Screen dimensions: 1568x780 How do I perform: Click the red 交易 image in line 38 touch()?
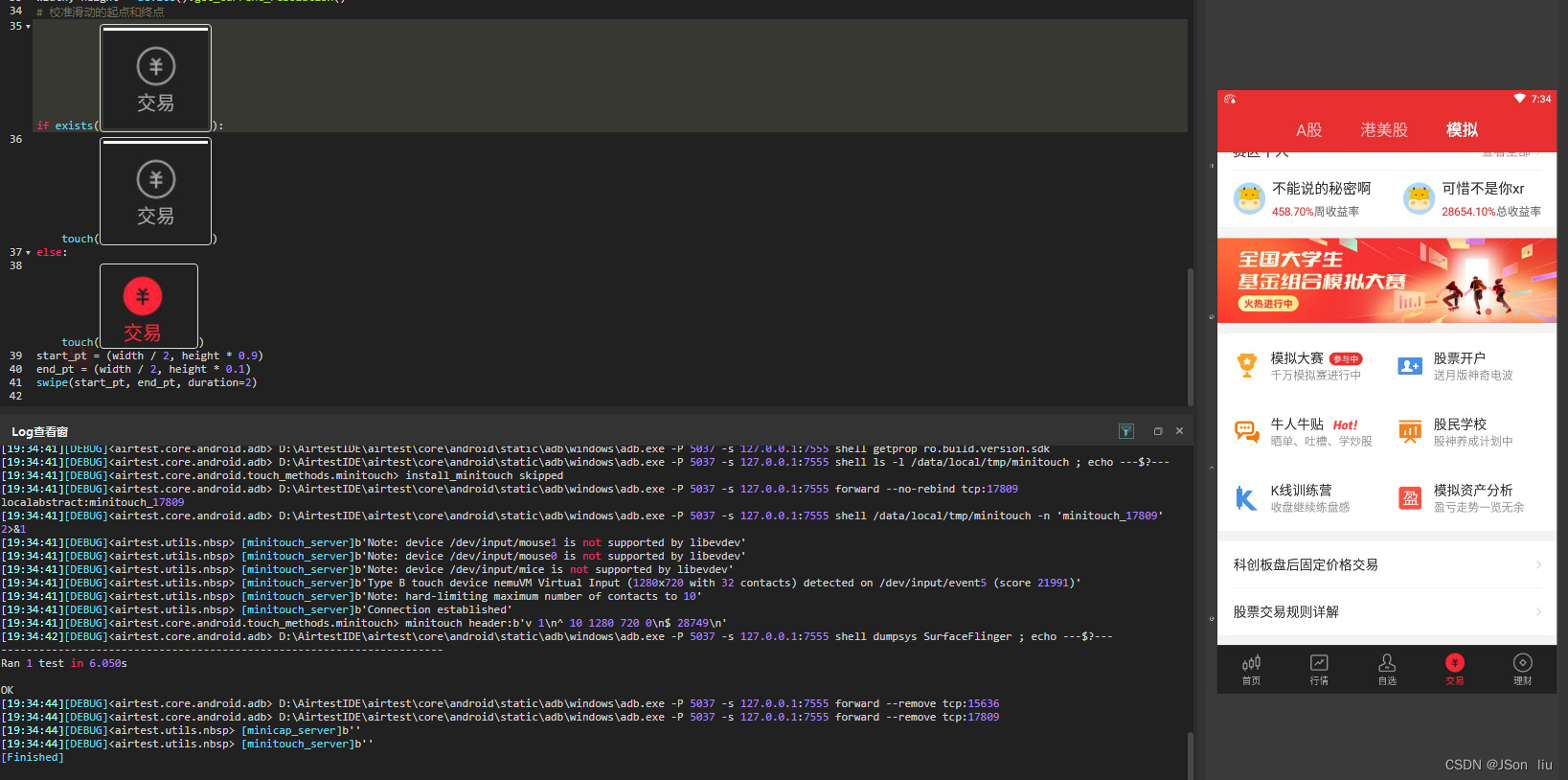click(148, 306)
